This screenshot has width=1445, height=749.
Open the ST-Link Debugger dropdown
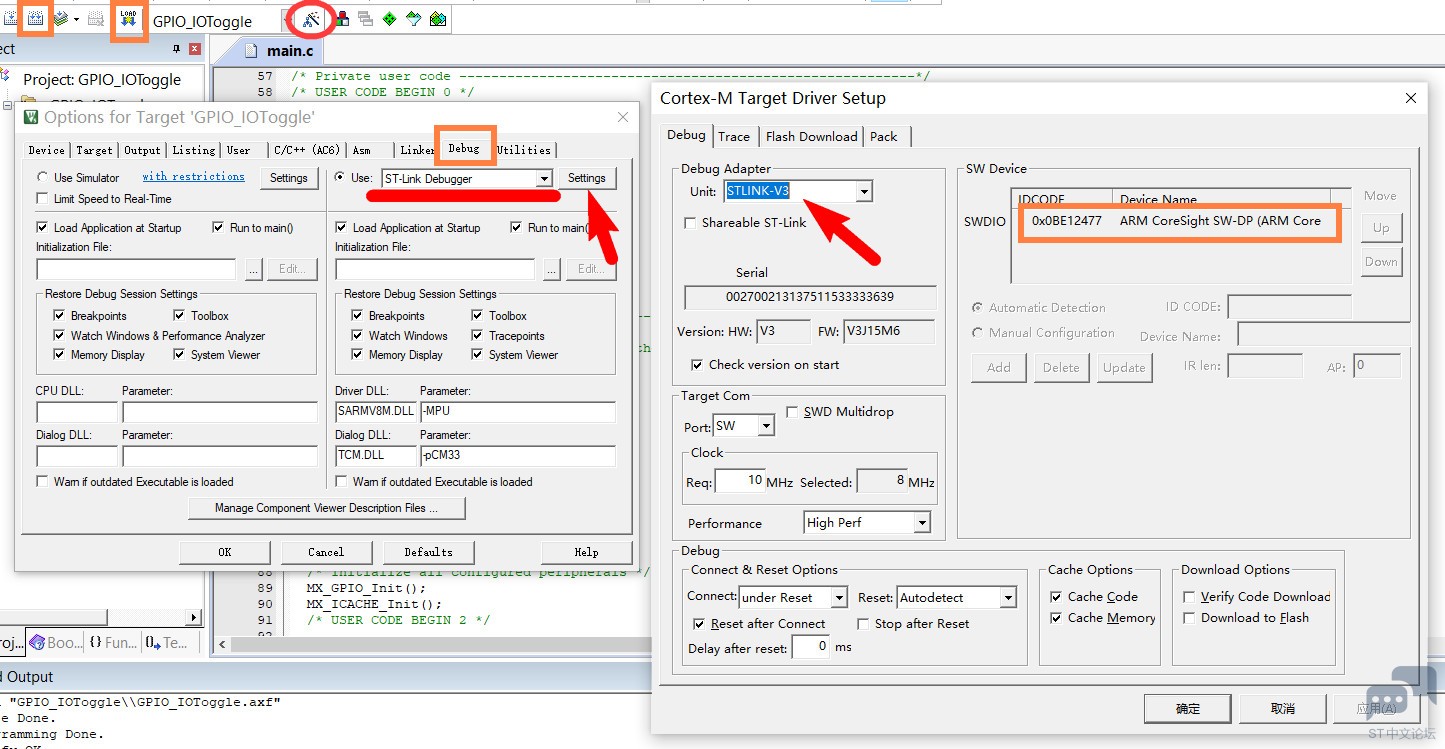(543, 179)
